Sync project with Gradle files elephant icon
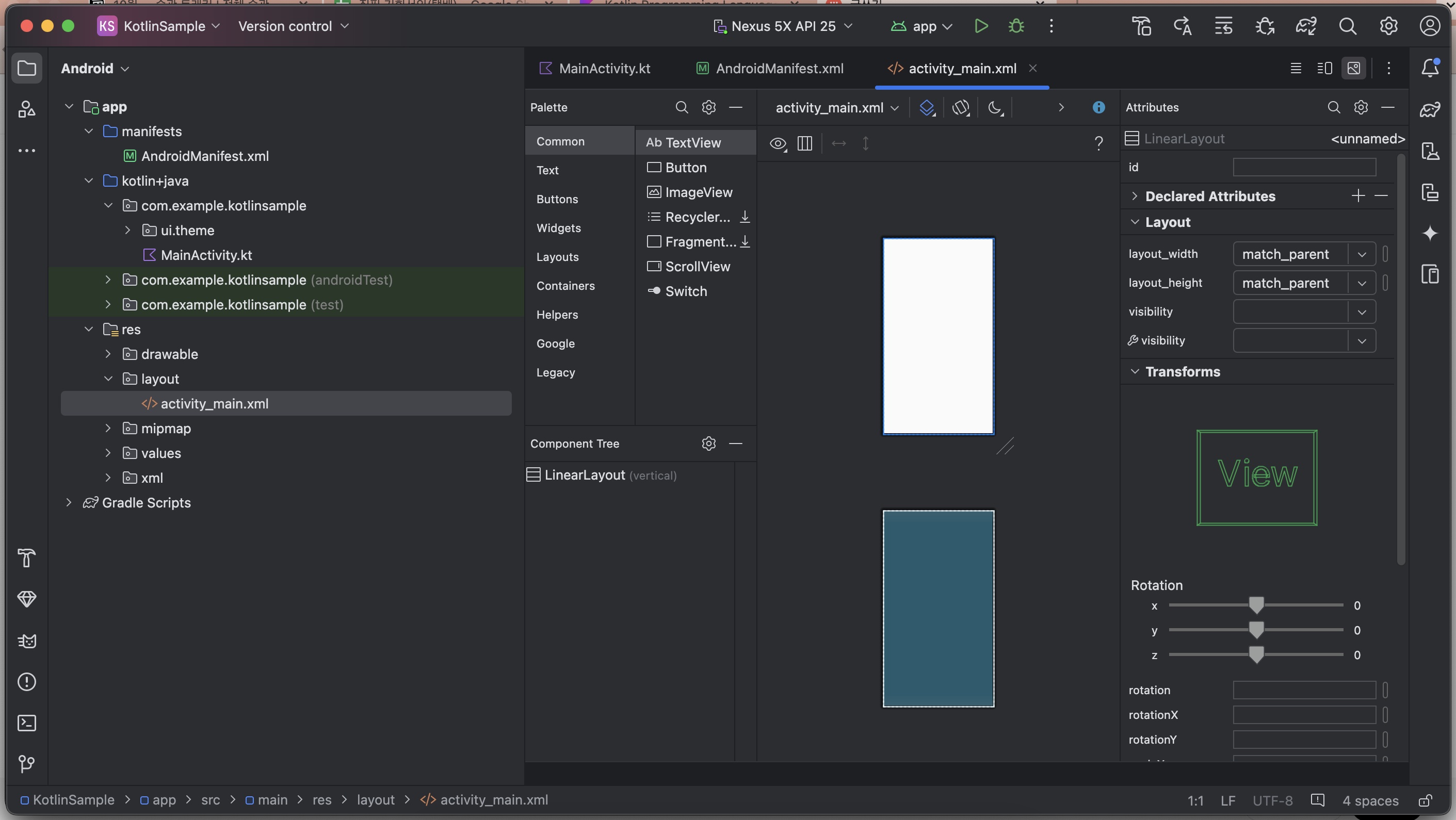 coord(1306,26)
